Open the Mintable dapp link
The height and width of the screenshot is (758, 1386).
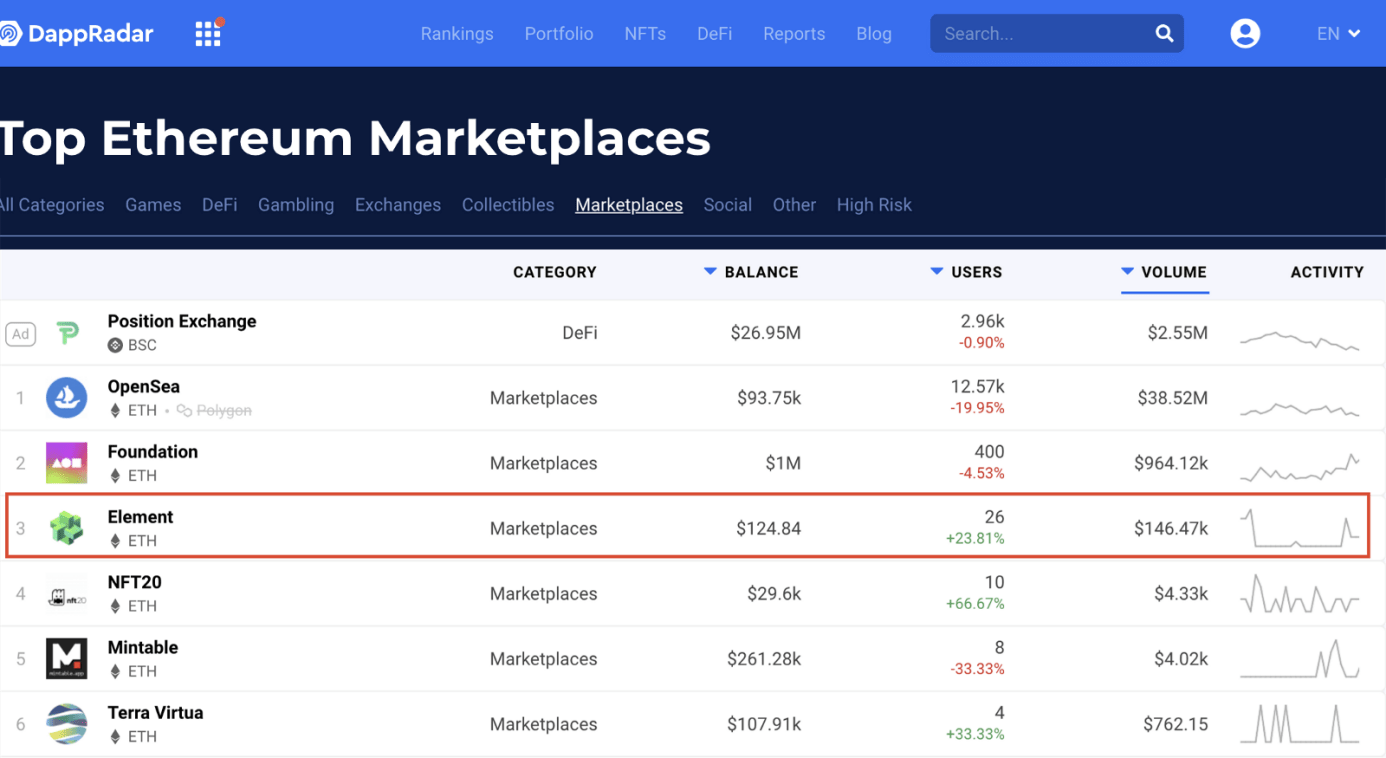[x=143, y=647]
